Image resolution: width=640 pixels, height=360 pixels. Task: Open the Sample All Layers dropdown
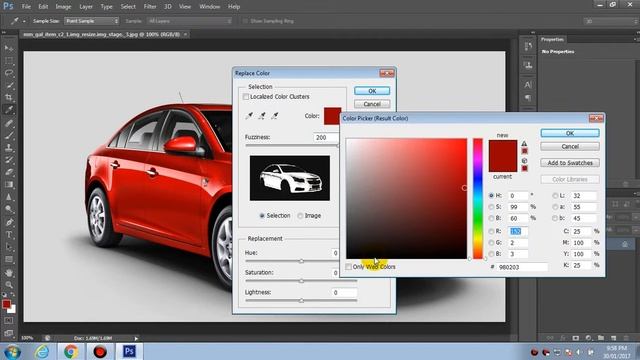(x=189, y=21)
